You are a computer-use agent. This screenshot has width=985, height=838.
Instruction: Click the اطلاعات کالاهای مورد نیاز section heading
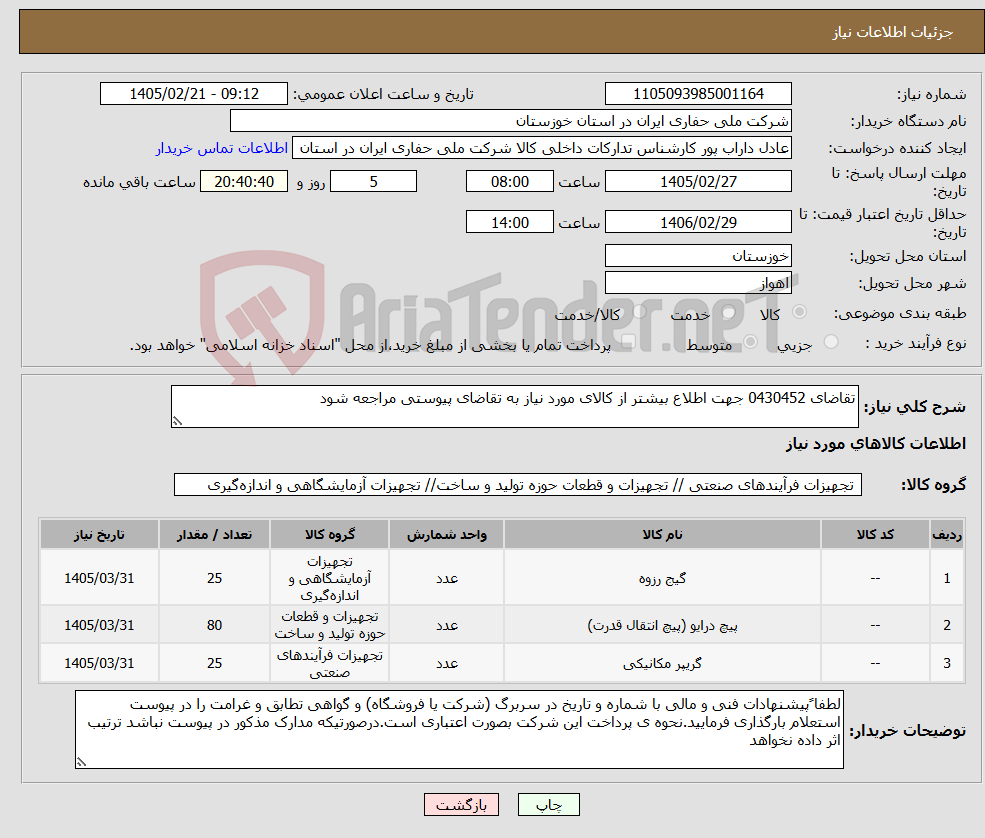[x=875, y=444]
